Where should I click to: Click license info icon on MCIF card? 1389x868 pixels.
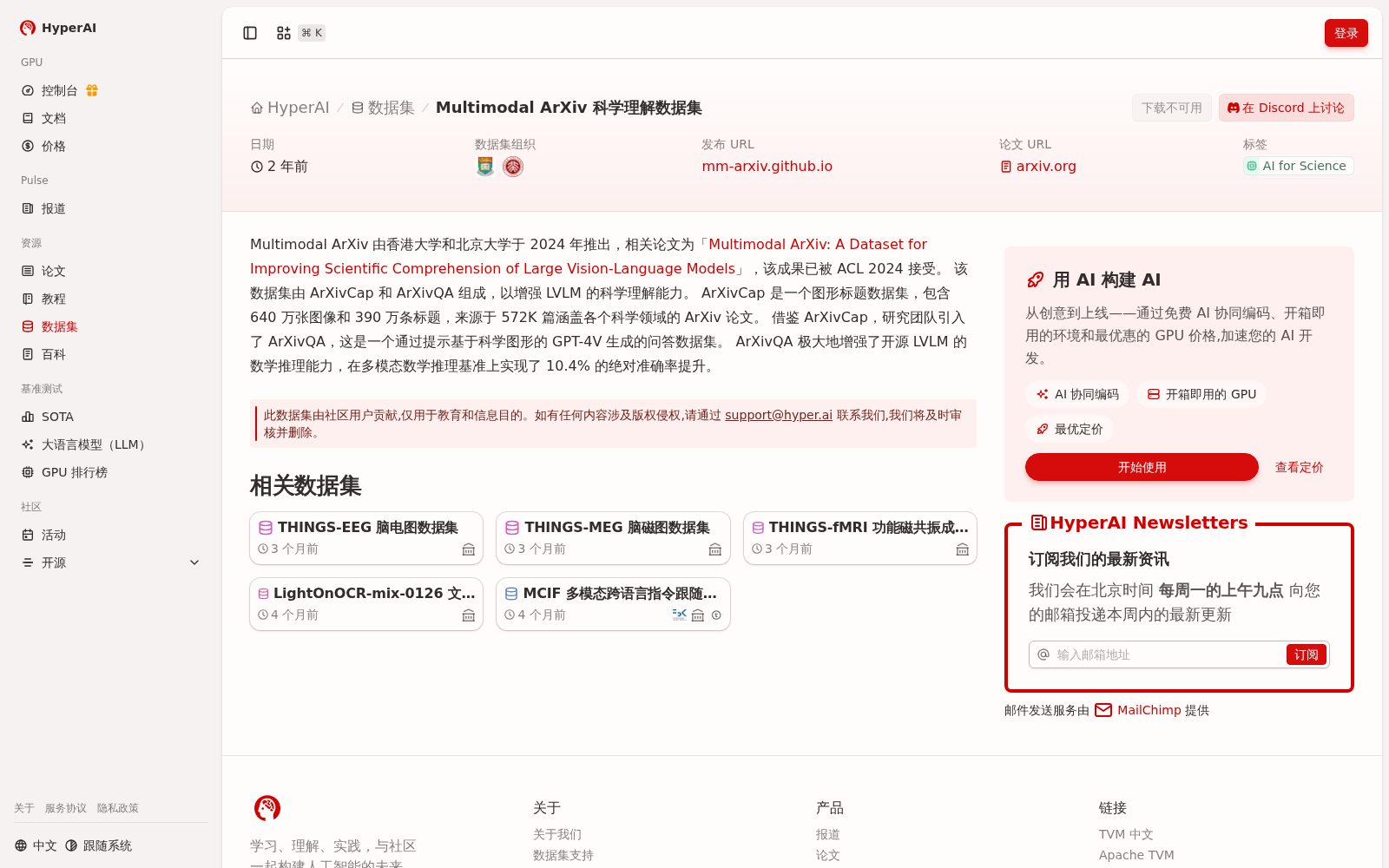point(716,615)
